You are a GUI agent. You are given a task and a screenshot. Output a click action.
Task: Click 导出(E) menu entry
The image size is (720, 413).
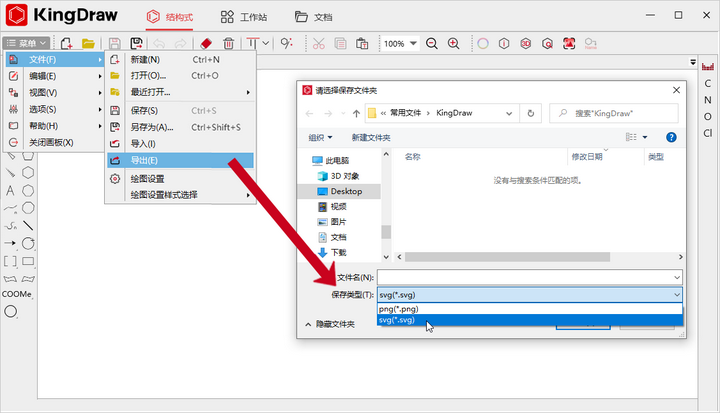pyautogui.click(x=180, y=160)
